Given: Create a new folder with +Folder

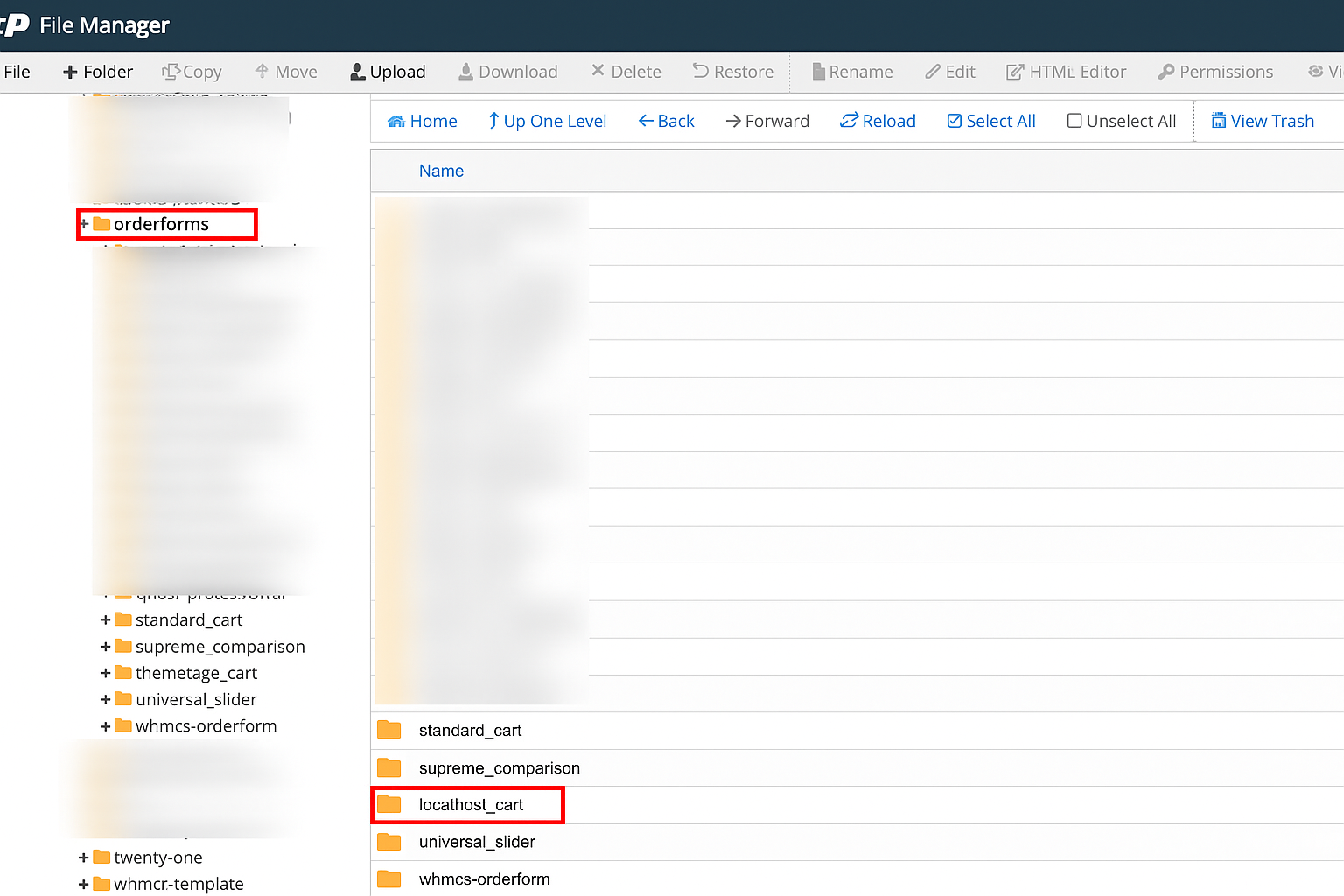Looking at the screenshot, I should tap(97, 72).
